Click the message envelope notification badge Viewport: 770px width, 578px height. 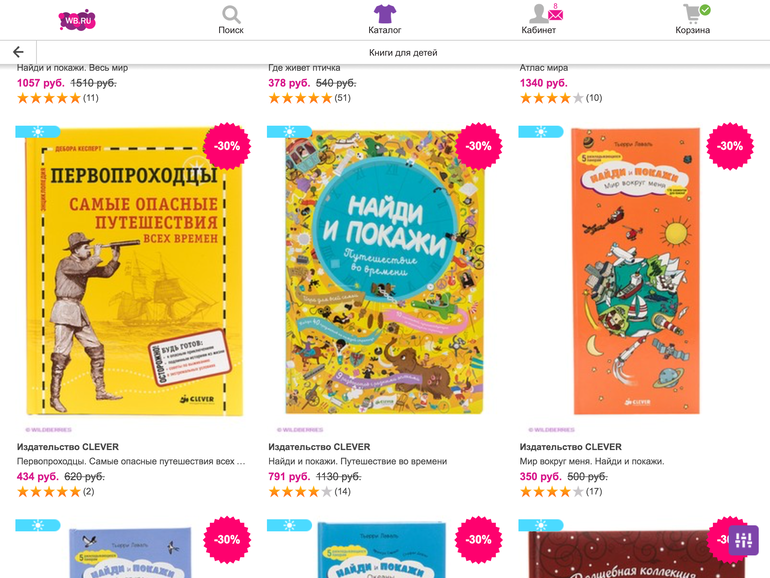tap(556, 14)
